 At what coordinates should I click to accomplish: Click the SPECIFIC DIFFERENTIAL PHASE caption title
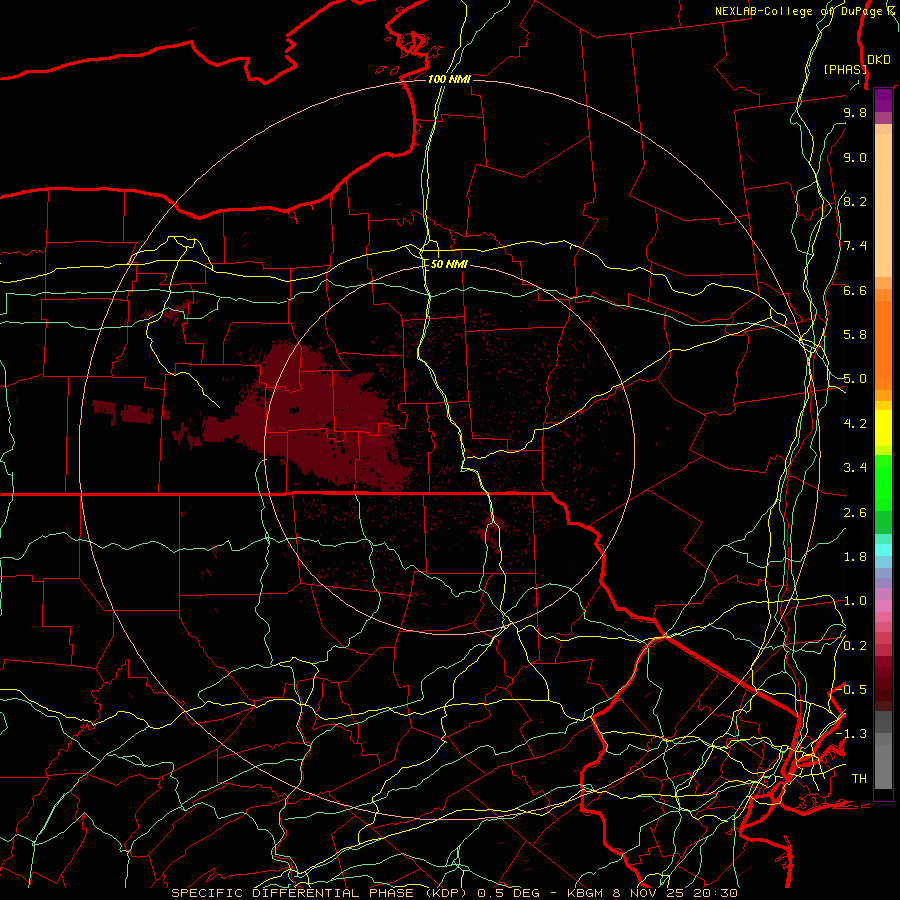[x=292, y=893]
